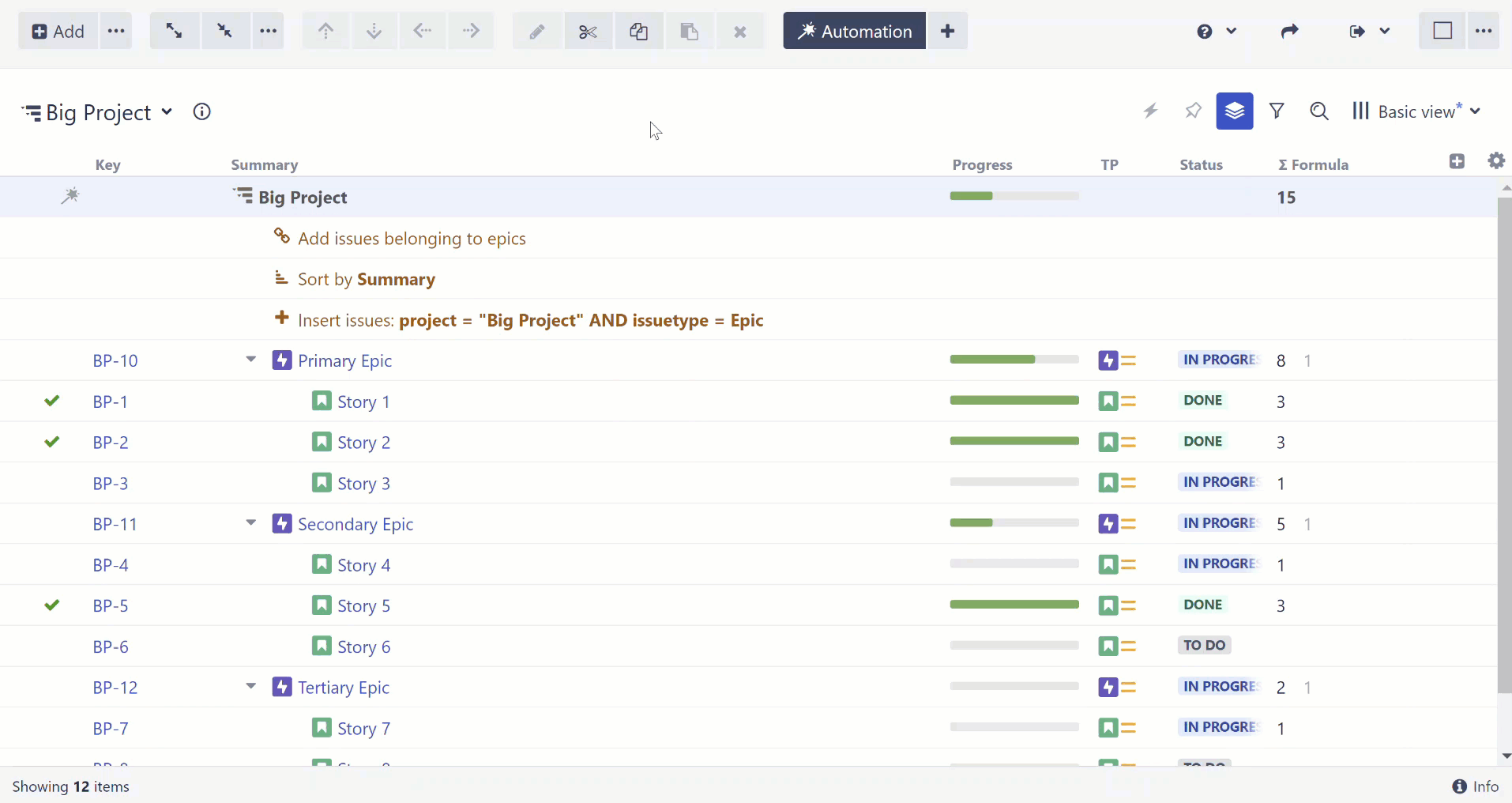The height and width of the screenshot is (803, 1512).
Task: Click the Automation button
Action: pyautogui.click(x=854, y=31)
